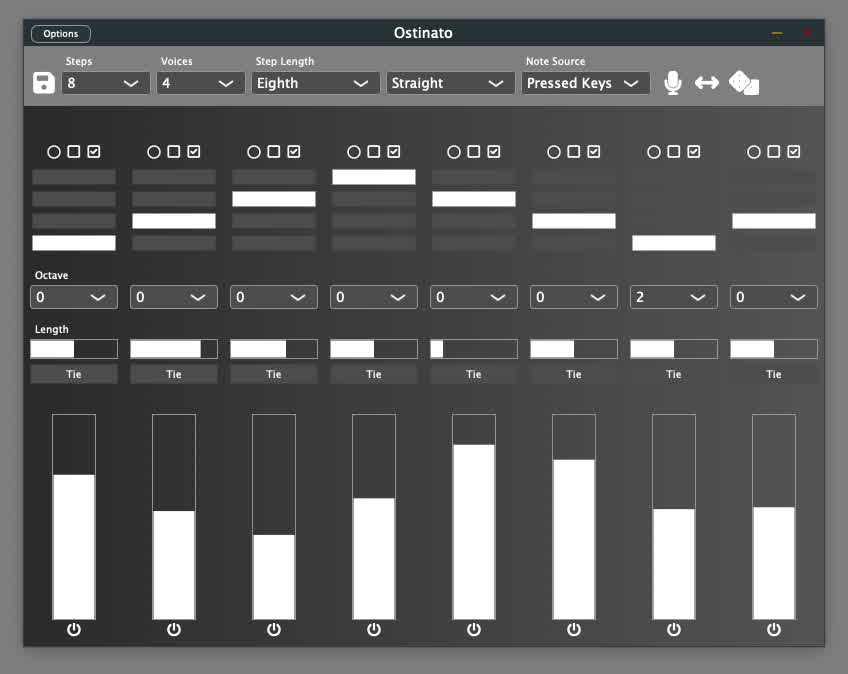This screenshot has width=848, height=674.
Task: Toggle power icon under step 2 velocity bar
Action: [174, 629]
